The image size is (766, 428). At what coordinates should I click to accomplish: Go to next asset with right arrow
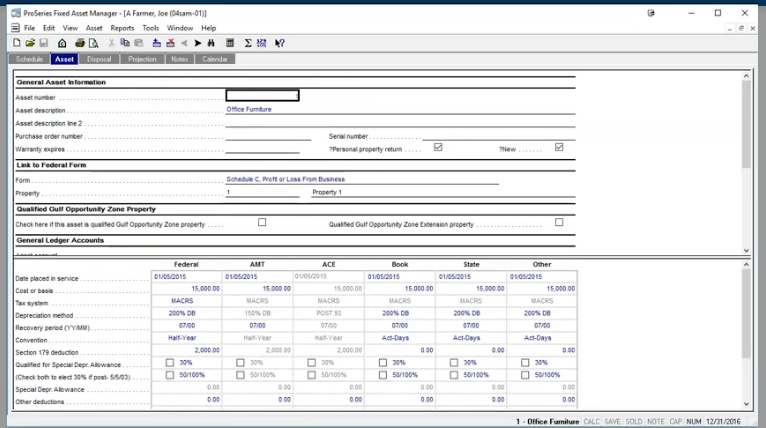198,43
